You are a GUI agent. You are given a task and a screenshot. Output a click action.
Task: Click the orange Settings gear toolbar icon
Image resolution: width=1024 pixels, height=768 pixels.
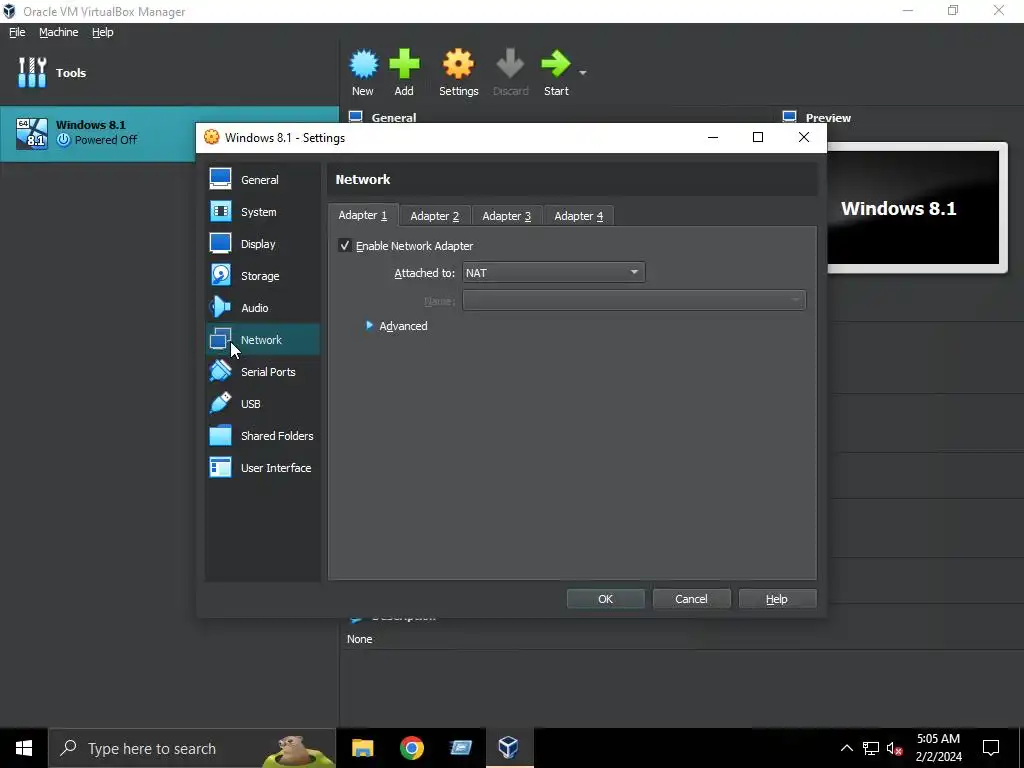click(458, 64)
